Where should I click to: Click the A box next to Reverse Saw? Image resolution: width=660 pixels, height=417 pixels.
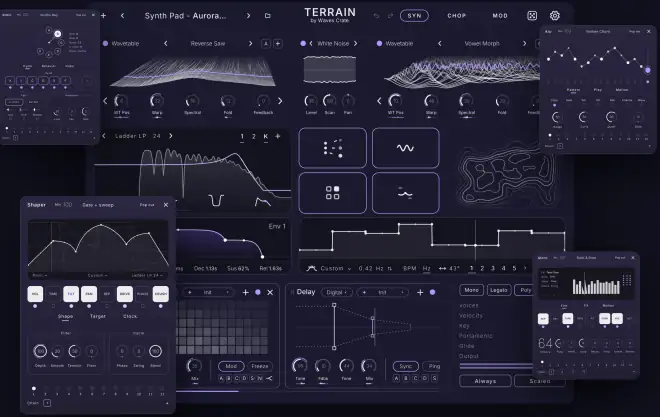coord(266,43)
